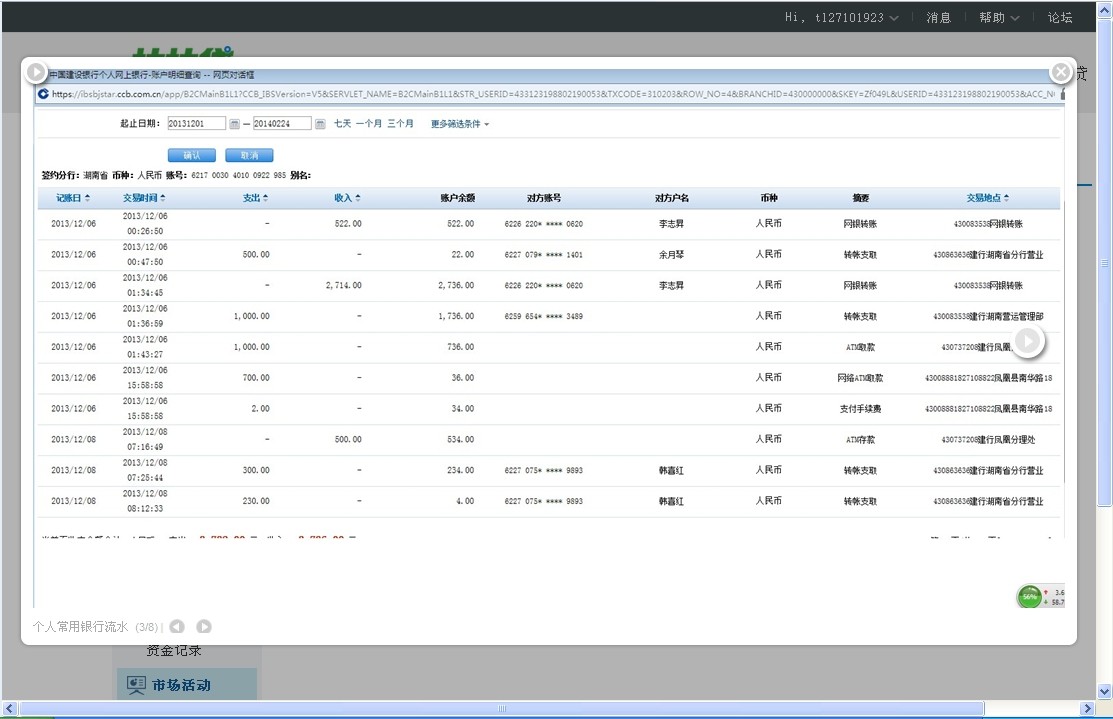
Task: Click the small next arrow beside 3/8 counter
Action: (x=204, y=627)
